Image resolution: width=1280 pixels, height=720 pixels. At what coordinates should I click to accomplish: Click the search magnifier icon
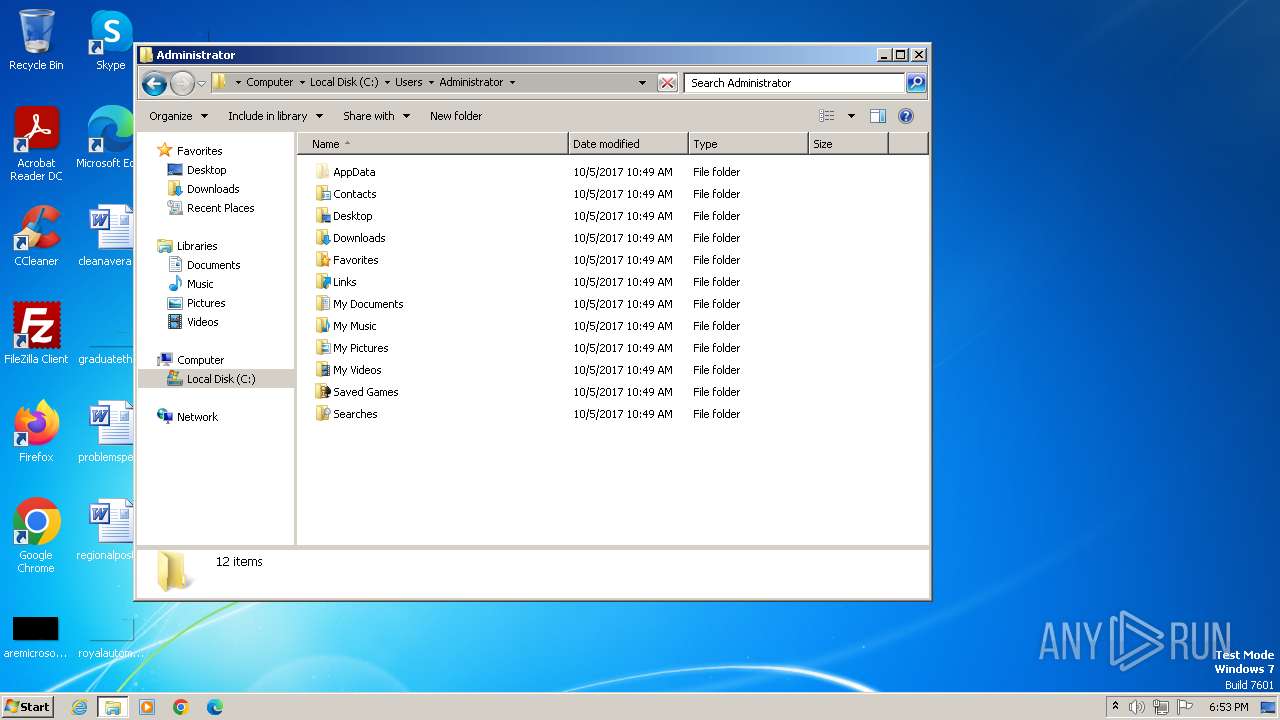click(915, 83)
